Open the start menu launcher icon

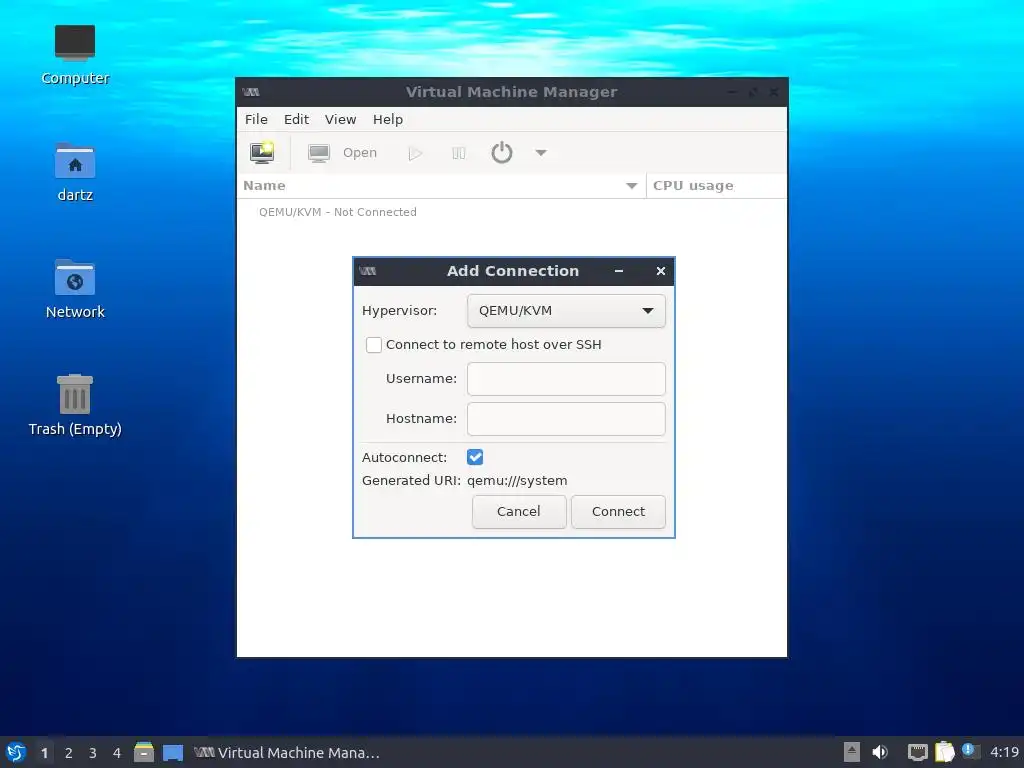16,752
